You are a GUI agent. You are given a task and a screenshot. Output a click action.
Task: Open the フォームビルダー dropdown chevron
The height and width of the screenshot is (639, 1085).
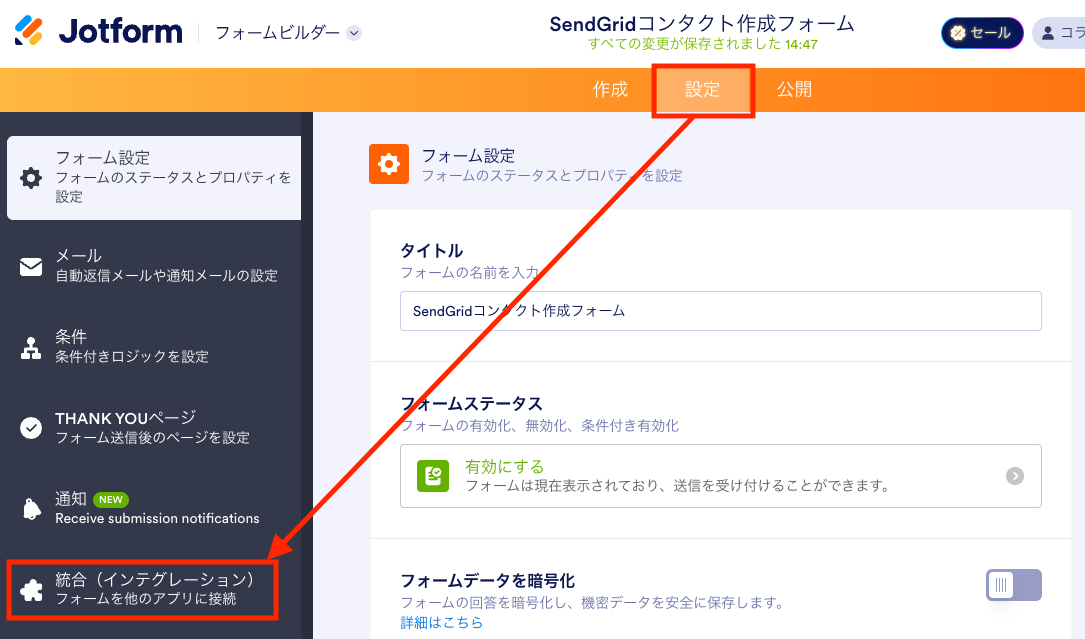[x=354, y=33]
